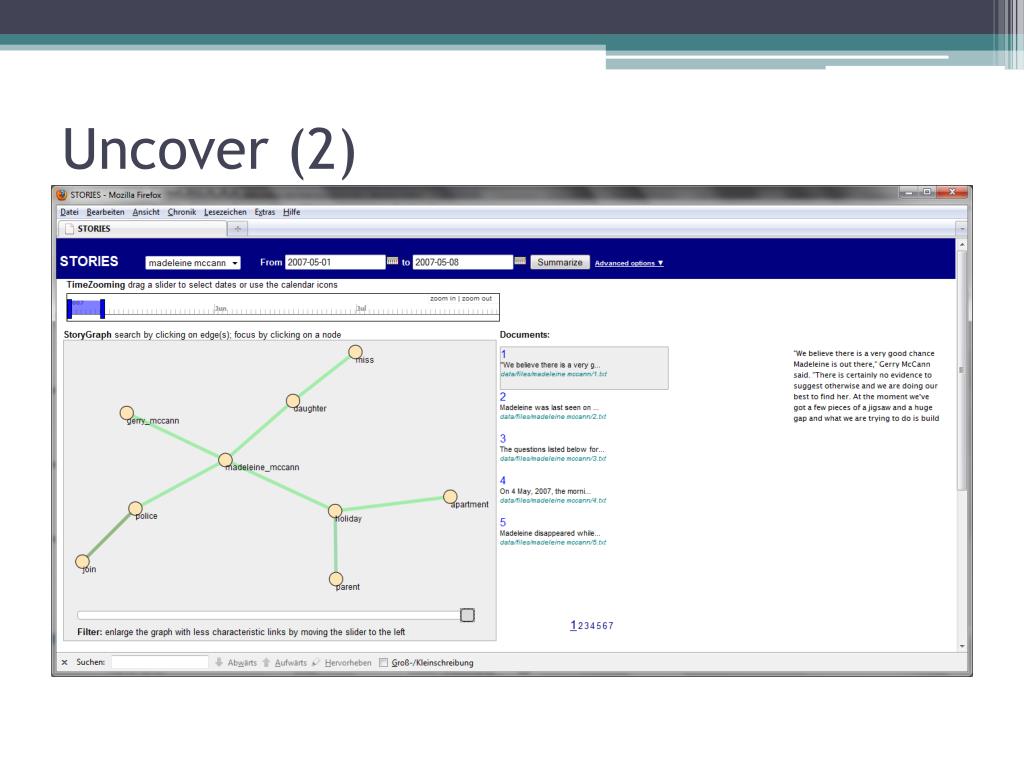Open document 1 link
Image resolution: width=1024 pixels, height=768 pixels.
pos(503,354)
